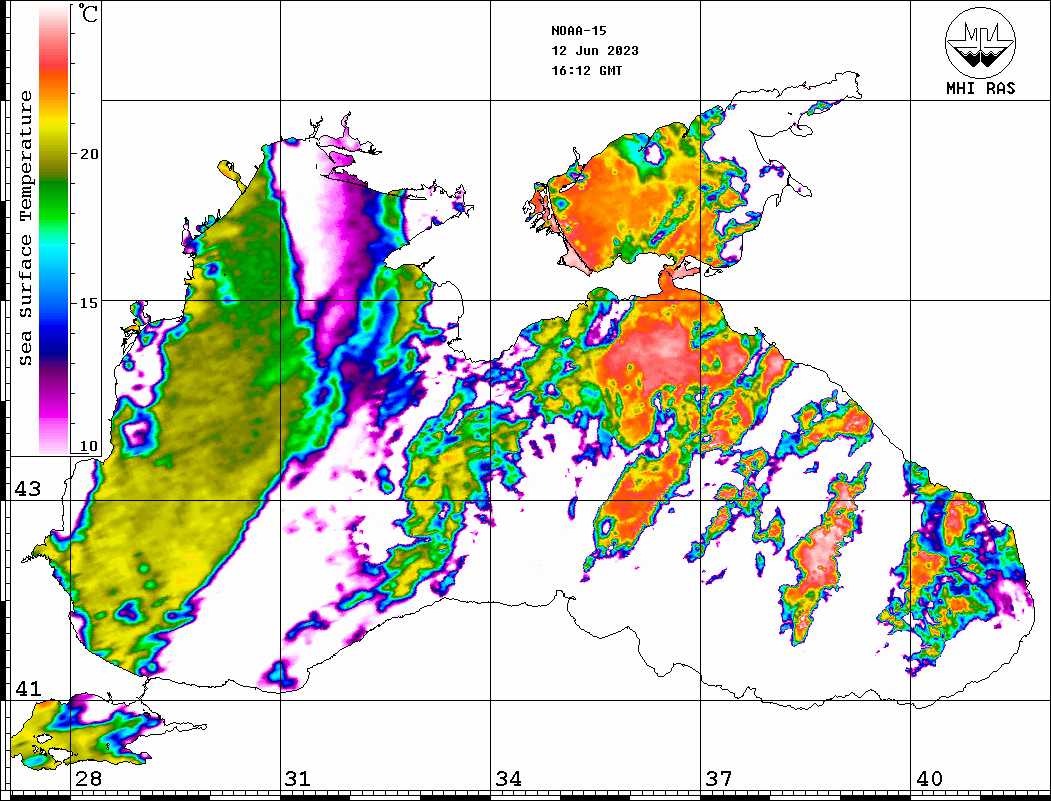Click the longitude label '37'
This screenshot has width=1051, height=801.
(719, 779)
